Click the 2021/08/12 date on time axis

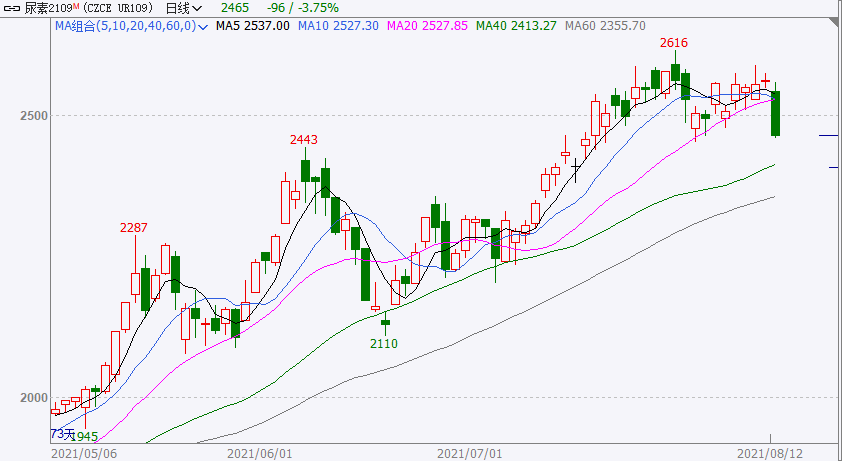[x=770, y=453]
